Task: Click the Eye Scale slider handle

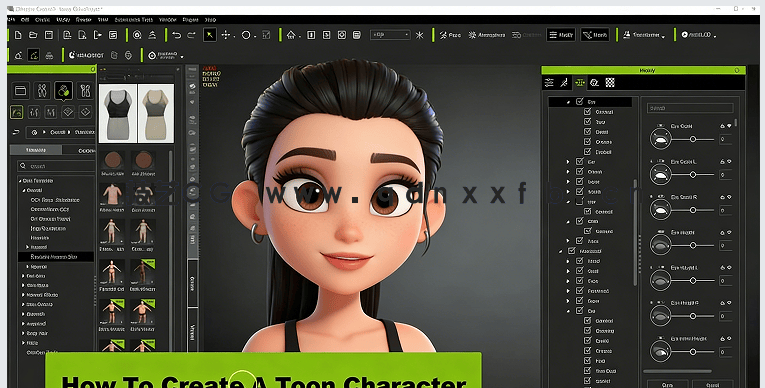Action: coord(693,139)
